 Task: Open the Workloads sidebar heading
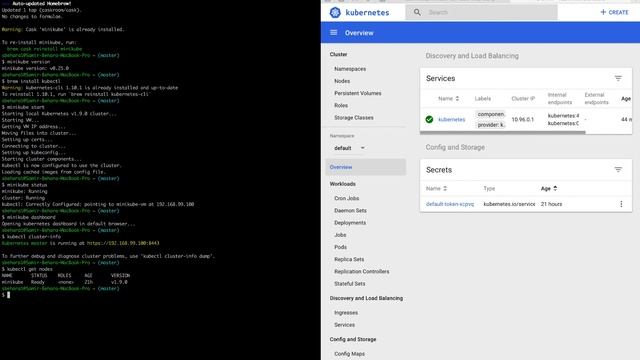tap(342, 184)
